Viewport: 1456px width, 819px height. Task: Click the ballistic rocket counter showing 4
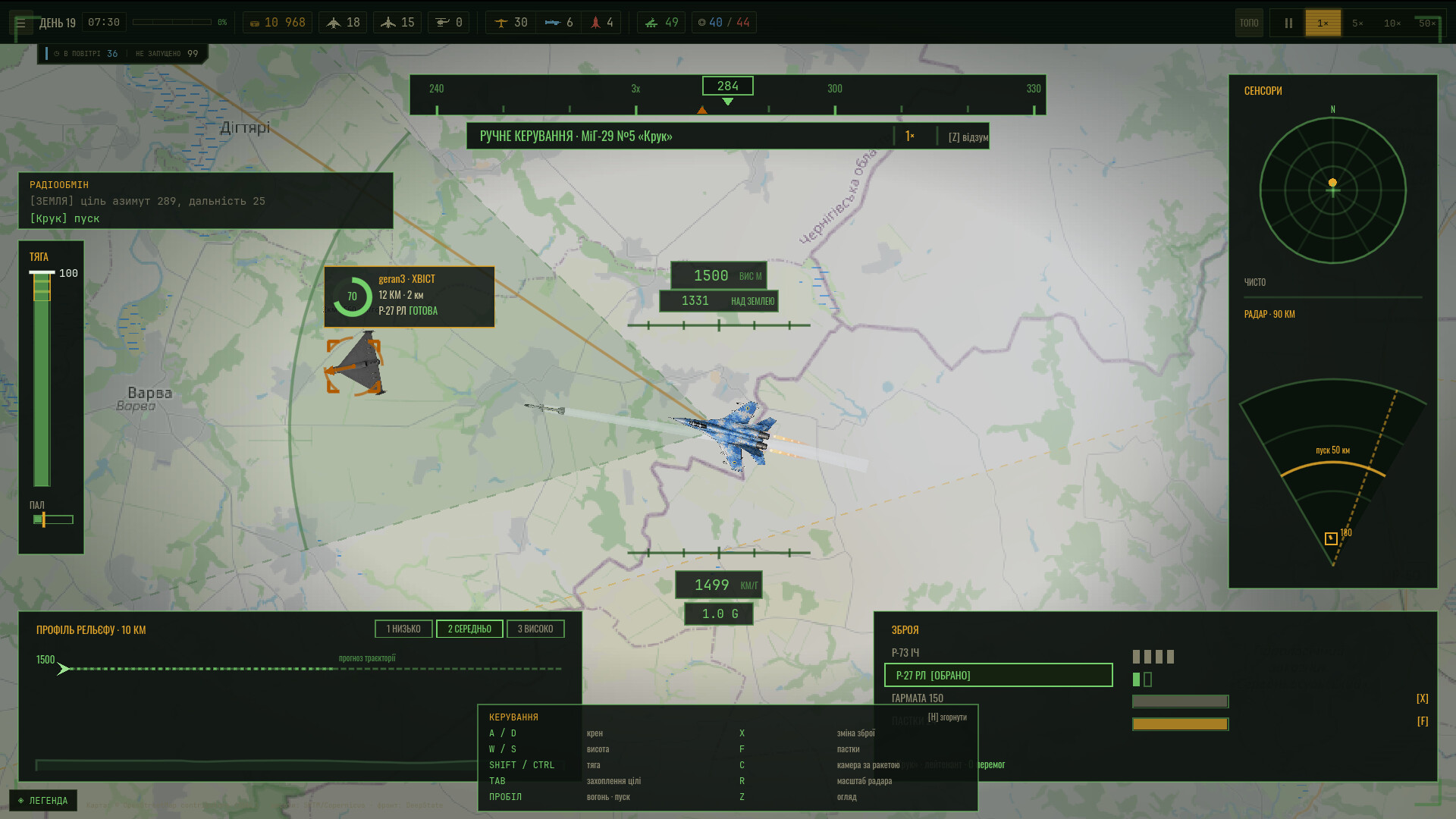click(x=601, y=23)
